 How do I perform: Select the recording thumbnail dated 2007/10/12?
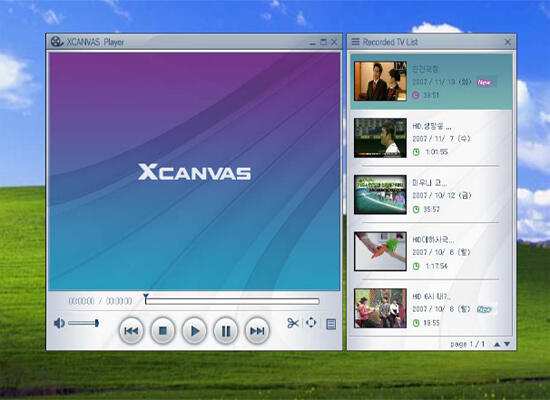(x=380, y=195)
